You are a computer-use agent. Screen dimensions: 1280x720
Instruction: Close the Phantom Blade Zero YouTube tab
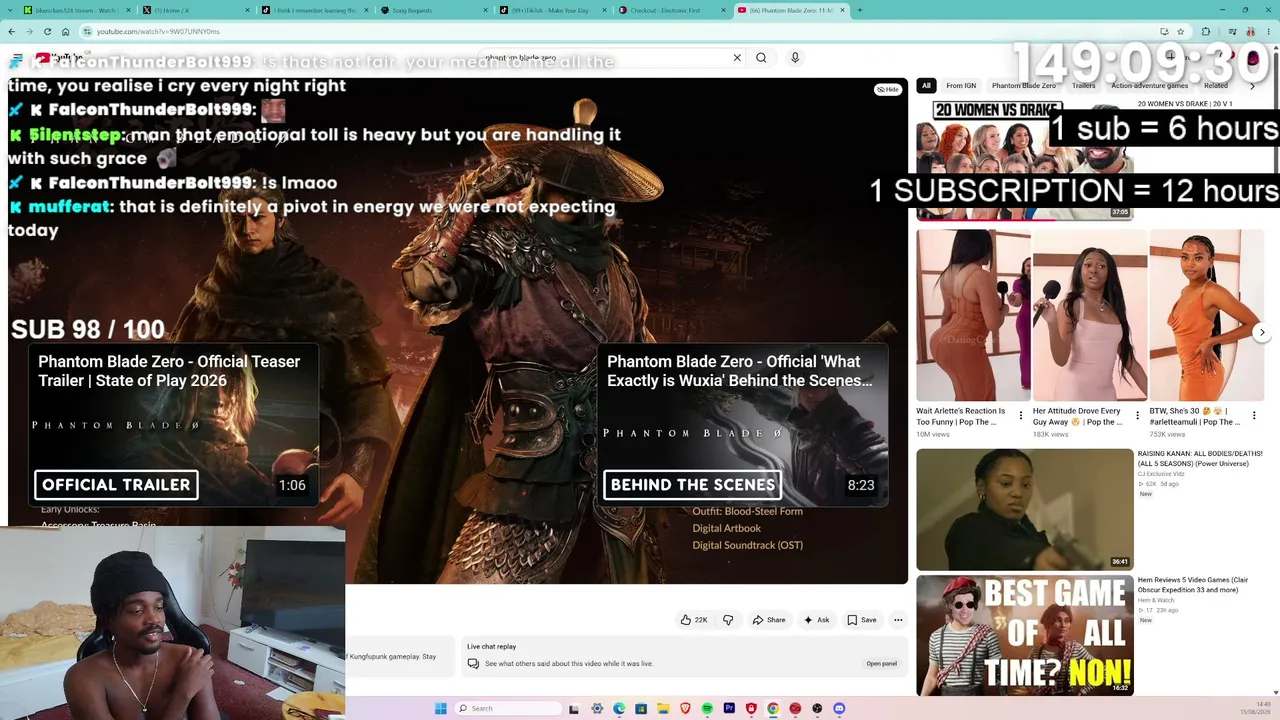click(843, 10)
